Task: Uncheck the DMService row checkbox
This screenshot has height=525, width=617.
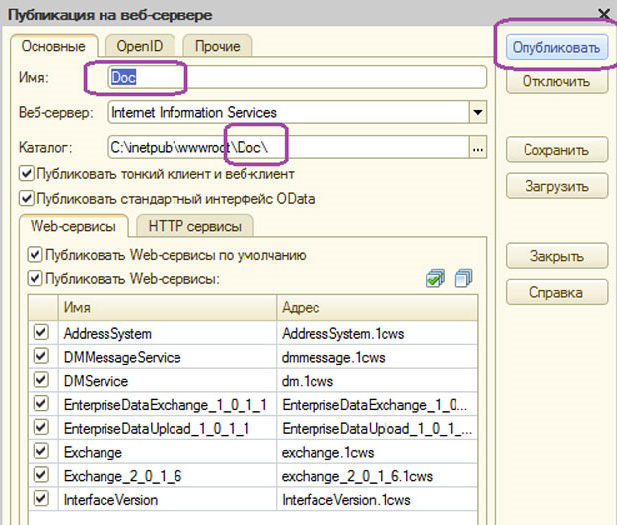Action: pyautogui.click(x=41, y=380)
